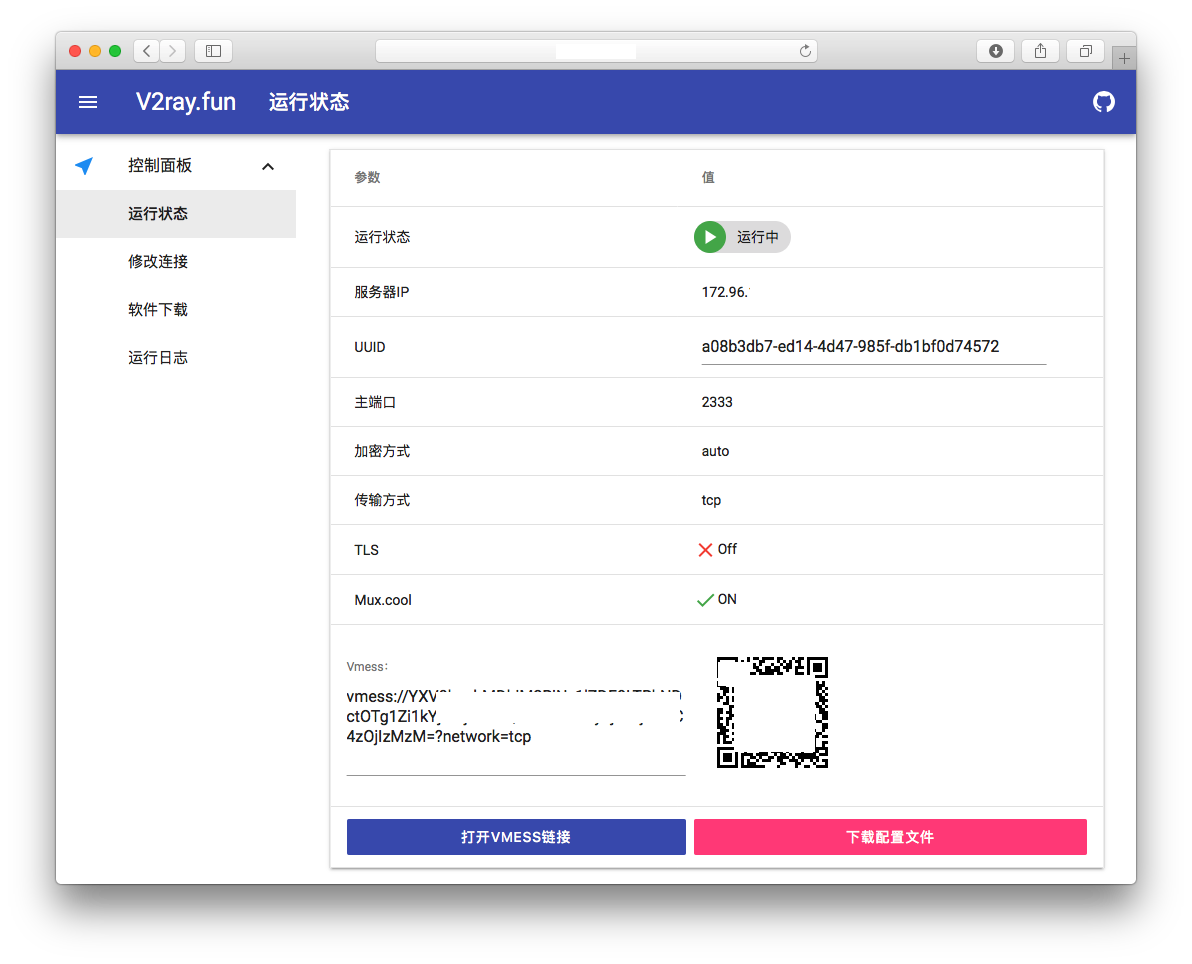The image size is (1192, 964).
Task: Open the hamburger navigation menu
Action: [88, 102]
